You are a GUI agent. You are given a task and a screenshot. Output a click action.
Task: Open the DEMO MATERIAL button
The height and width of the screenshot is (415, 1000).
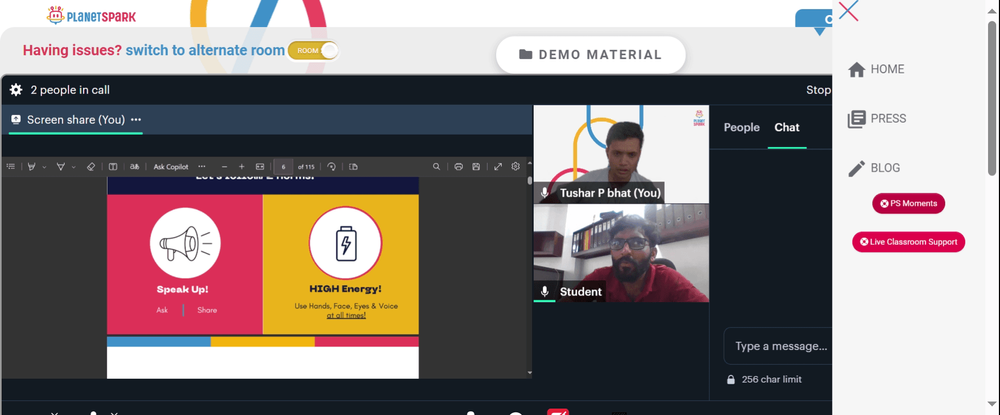coord(591,55)
